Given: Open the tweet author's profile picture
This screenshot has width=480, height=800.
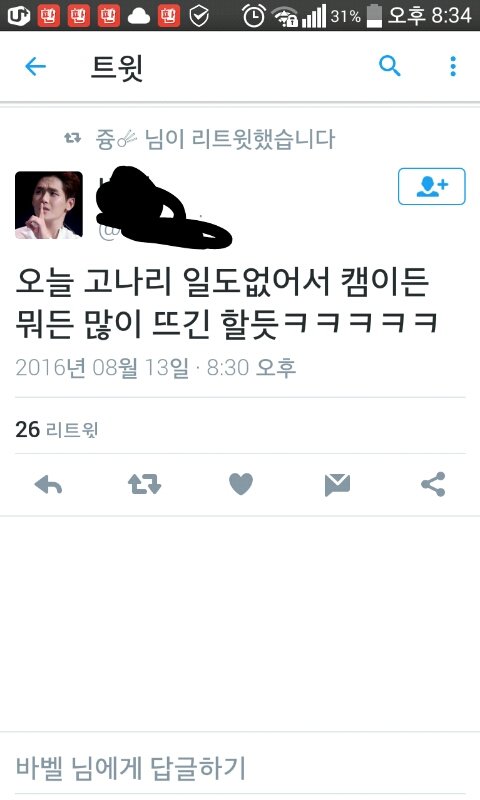Looking at the screenshot, I should click(49, 205).
